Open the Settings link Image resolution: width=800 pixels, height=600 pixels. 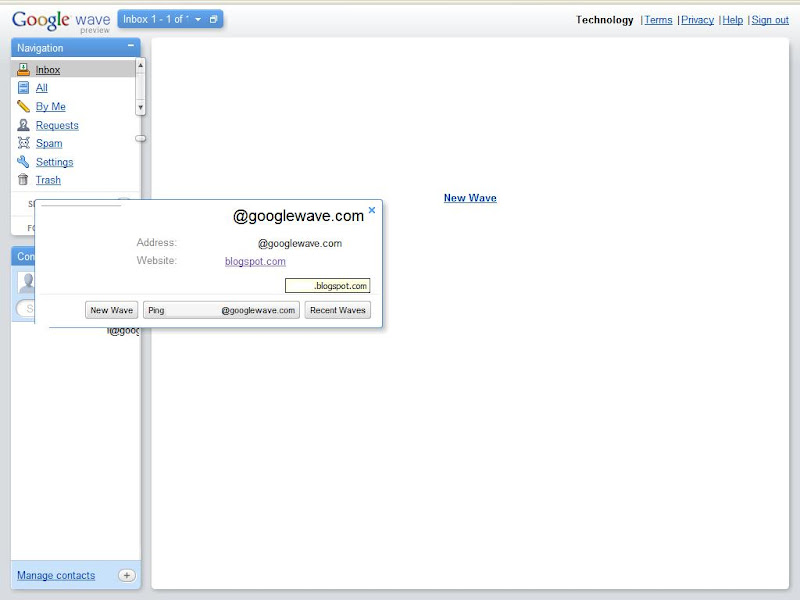pos(55,162)
